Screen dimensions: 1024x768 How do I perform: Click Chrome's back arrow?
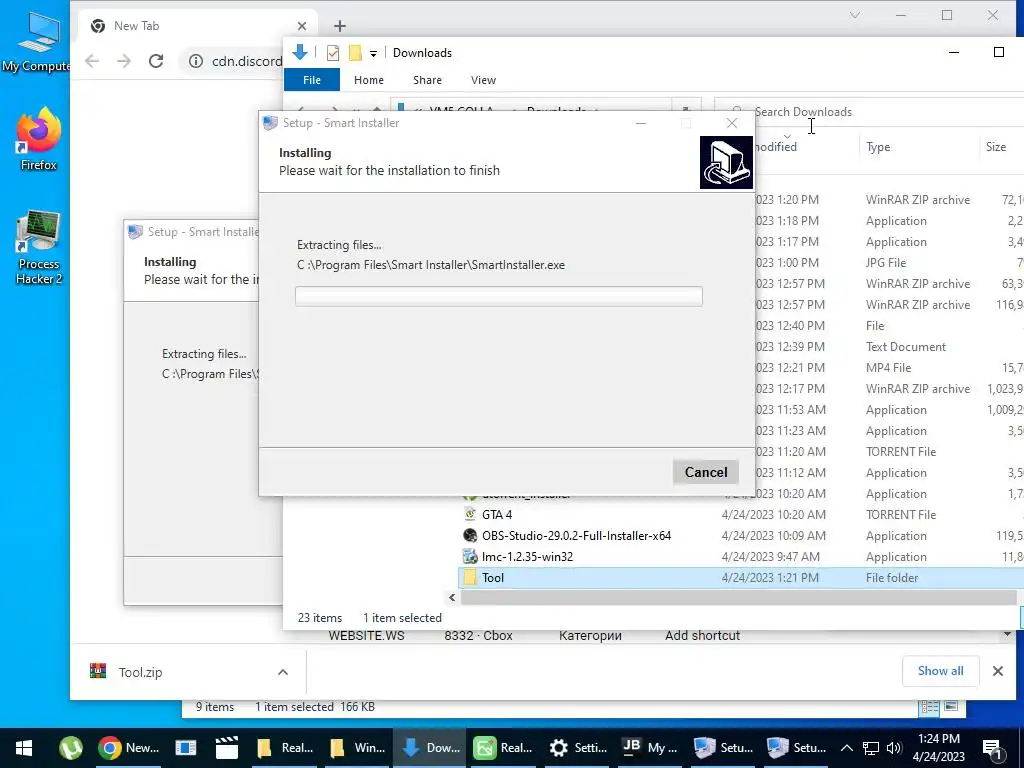click(x=92, y=61)
